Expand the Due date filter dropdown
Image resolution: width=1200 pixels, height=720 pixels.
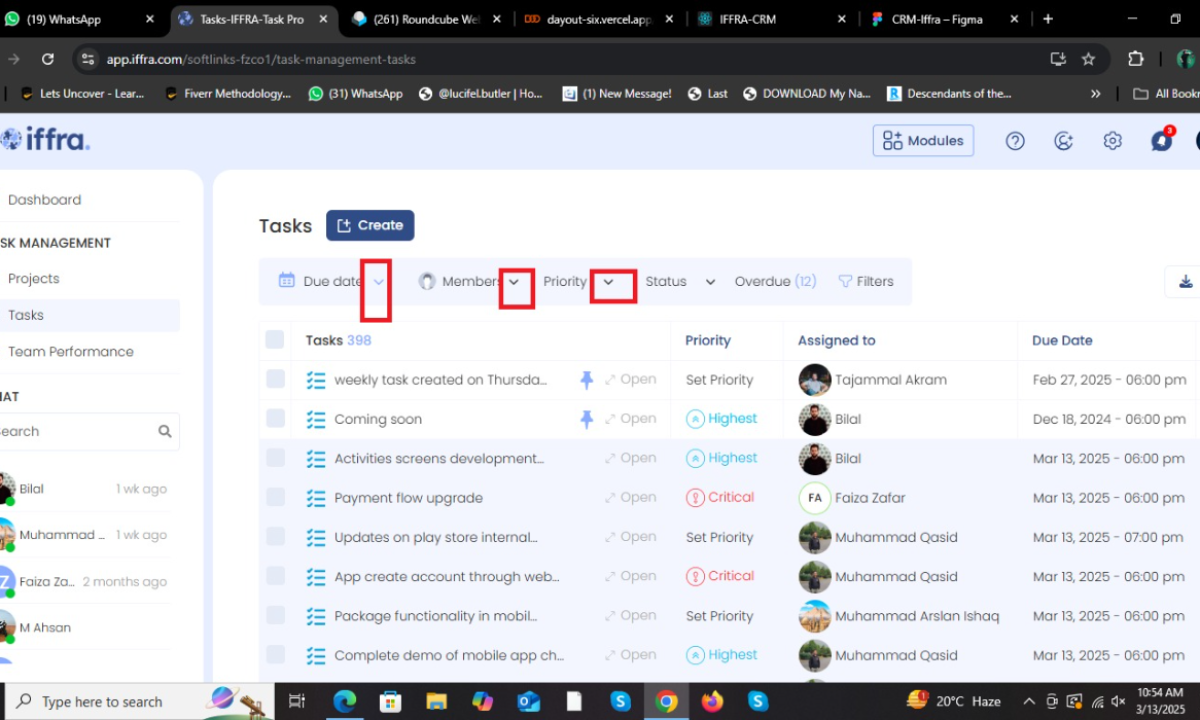(378, 282)
